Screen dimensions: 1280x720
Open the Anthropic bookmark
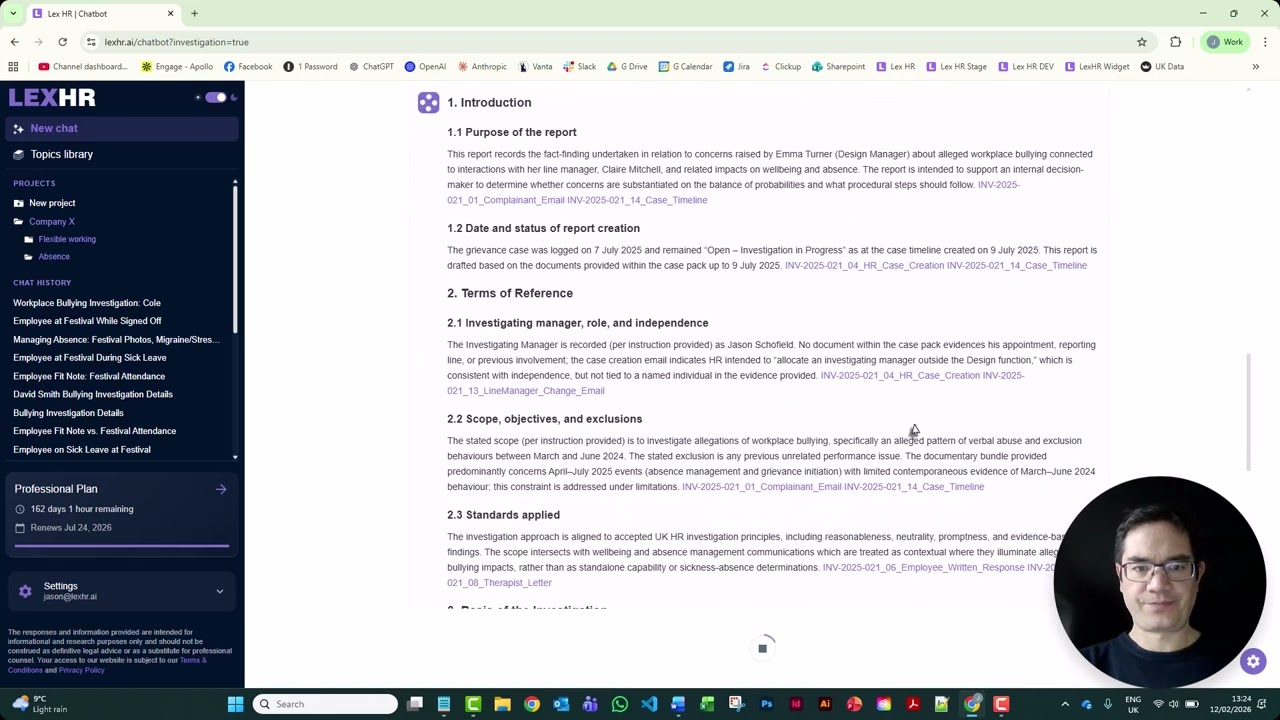tap(482, 67)
